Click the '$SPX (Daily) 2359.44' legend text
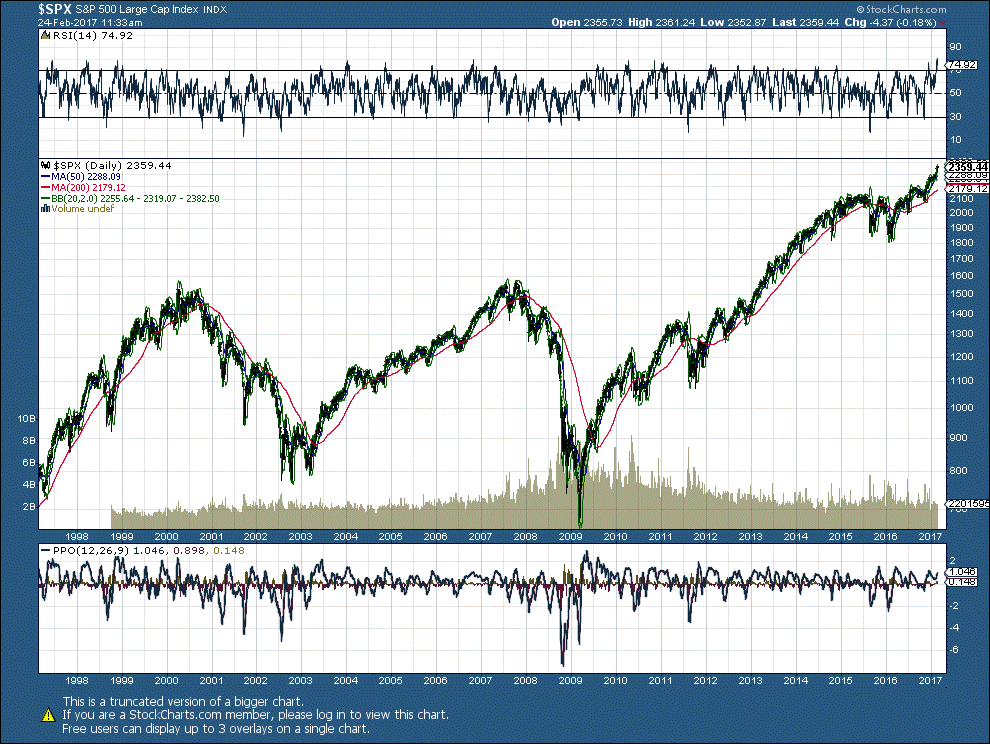The width and height of the screenshot is (990, 744). 112,165
